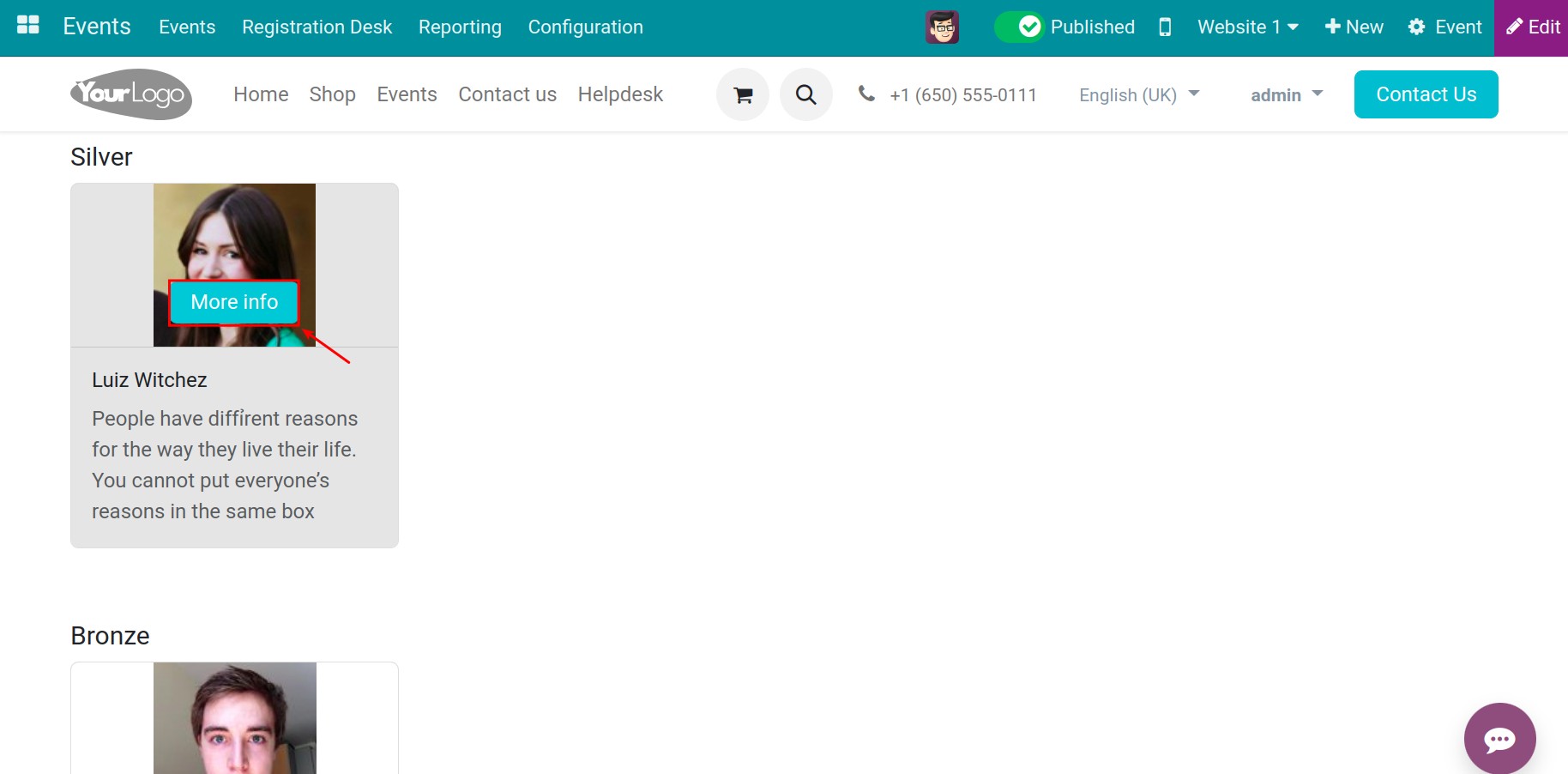Image resolution: width=1568 pixels, height=774 pixels.
Task: Expand the admin user dropdown
Action: click(1287, 95)
